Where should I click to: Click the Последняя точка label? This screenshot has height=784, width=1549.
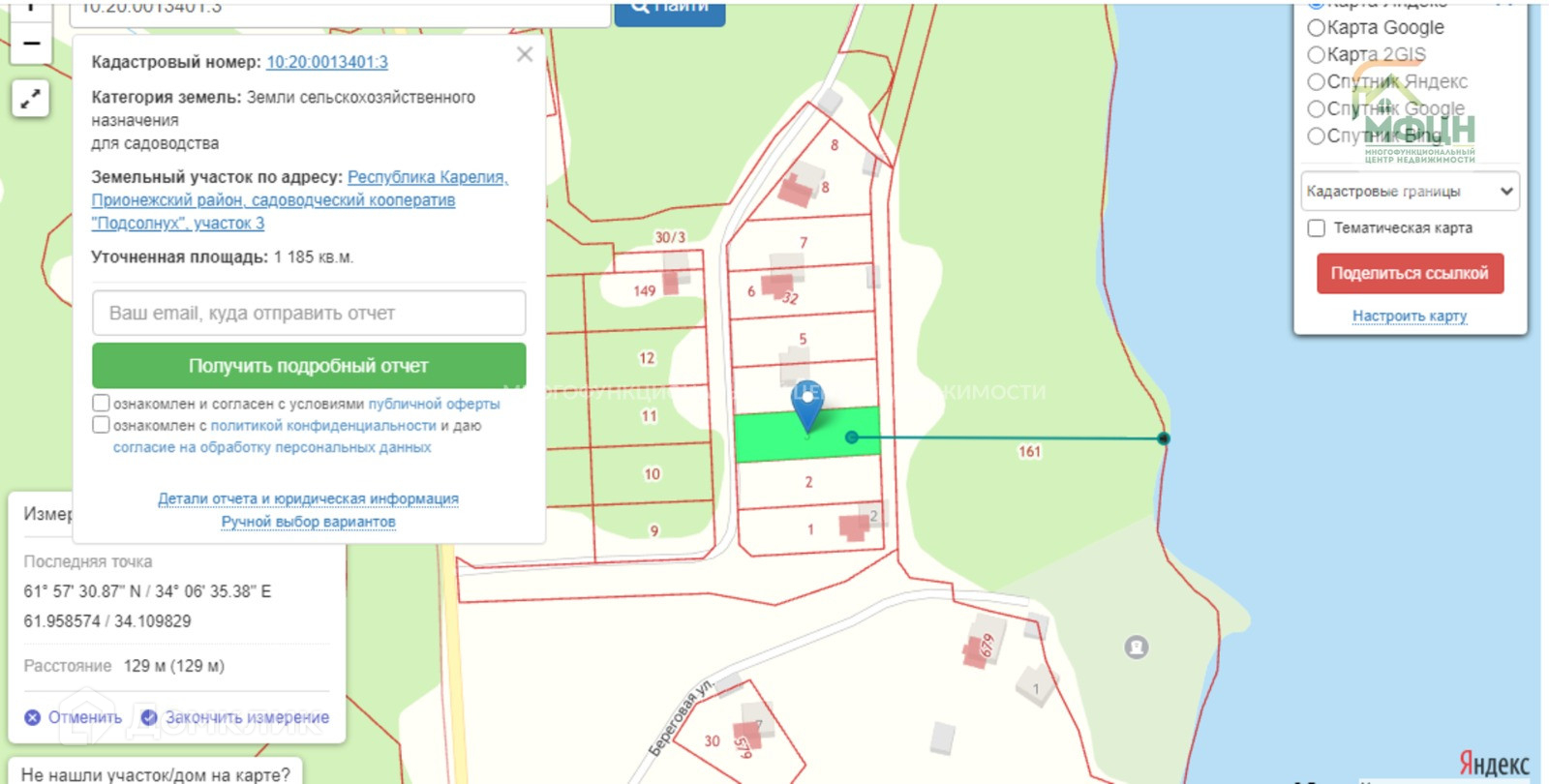coord(88,561)
